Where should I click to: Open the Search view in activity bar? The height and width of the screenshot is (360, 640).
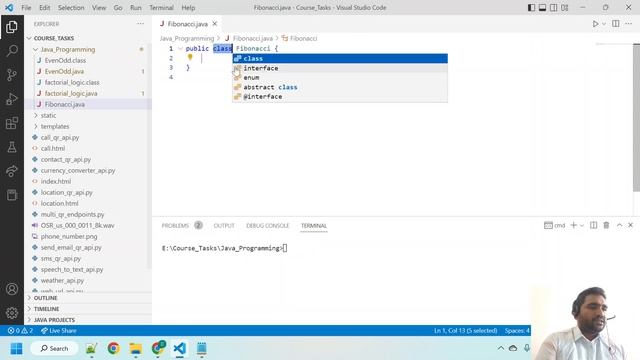click(x=11, y=51)
